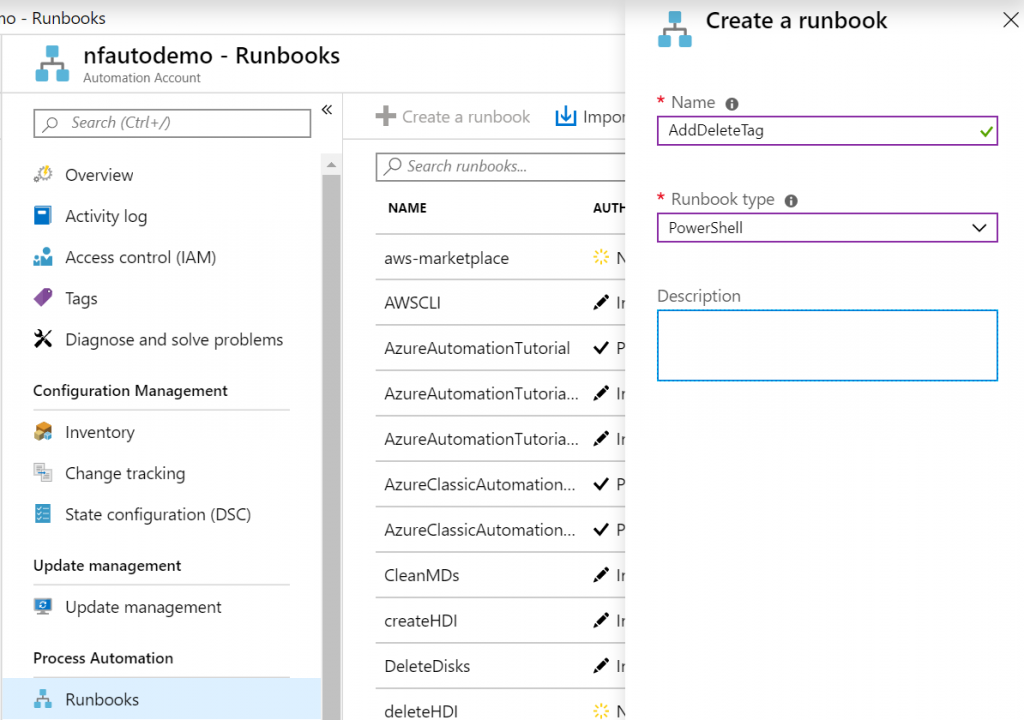Click the State configuration (DSC) icon
Image resolution: width=1024 pixels, height=720 pixels.
[x=43, y=514]
